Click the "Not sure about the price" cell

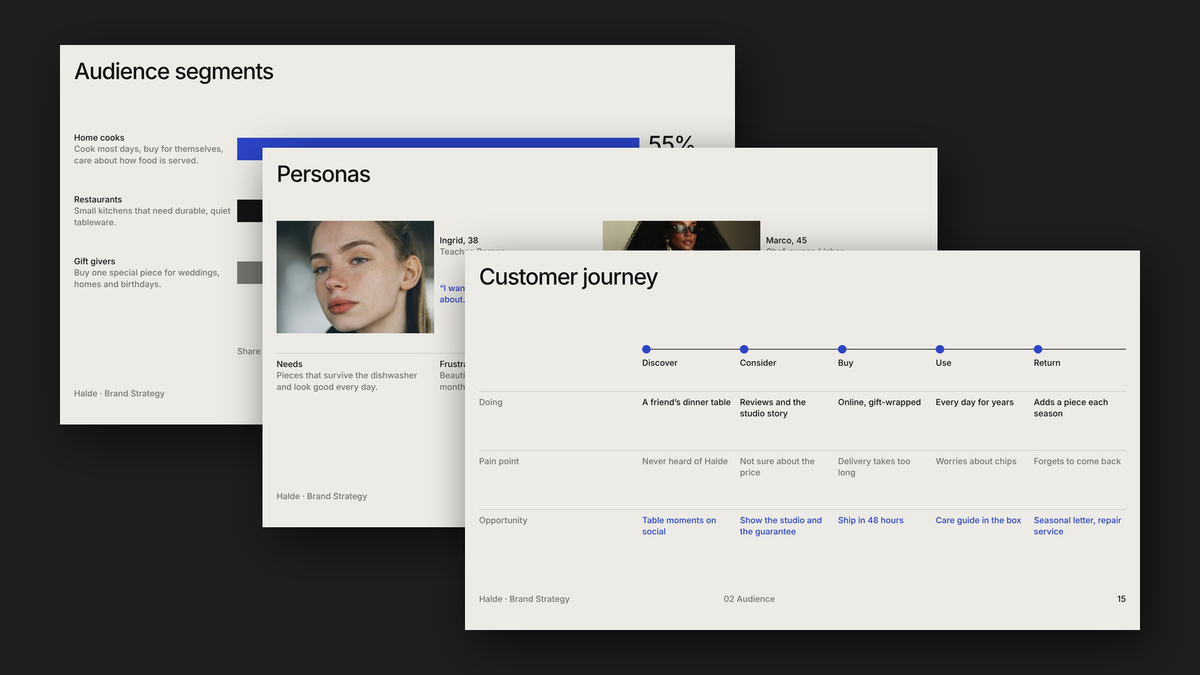[777, 467]
